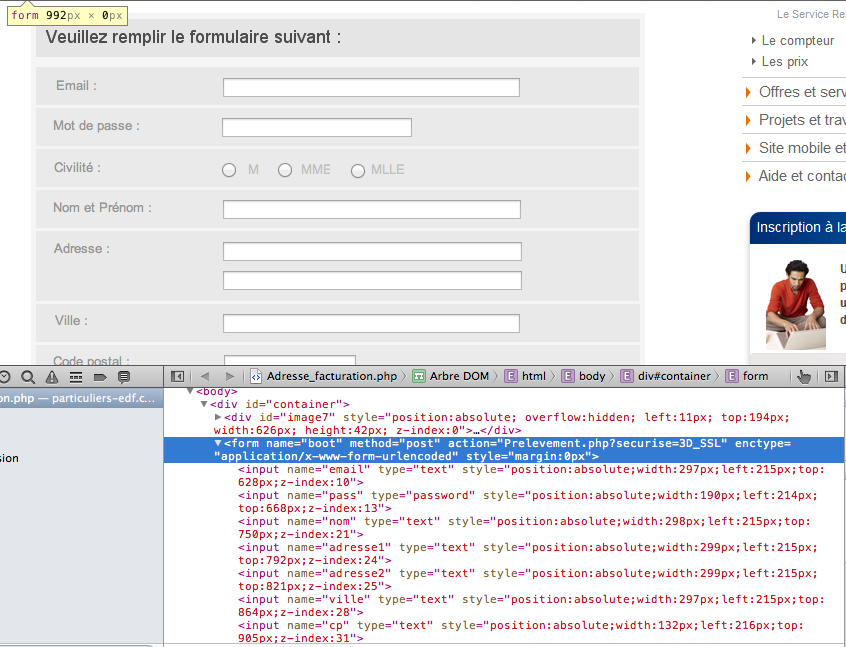Select the MLLE civilité radio button
Screen dimensions: 846x647
(358, 171)
